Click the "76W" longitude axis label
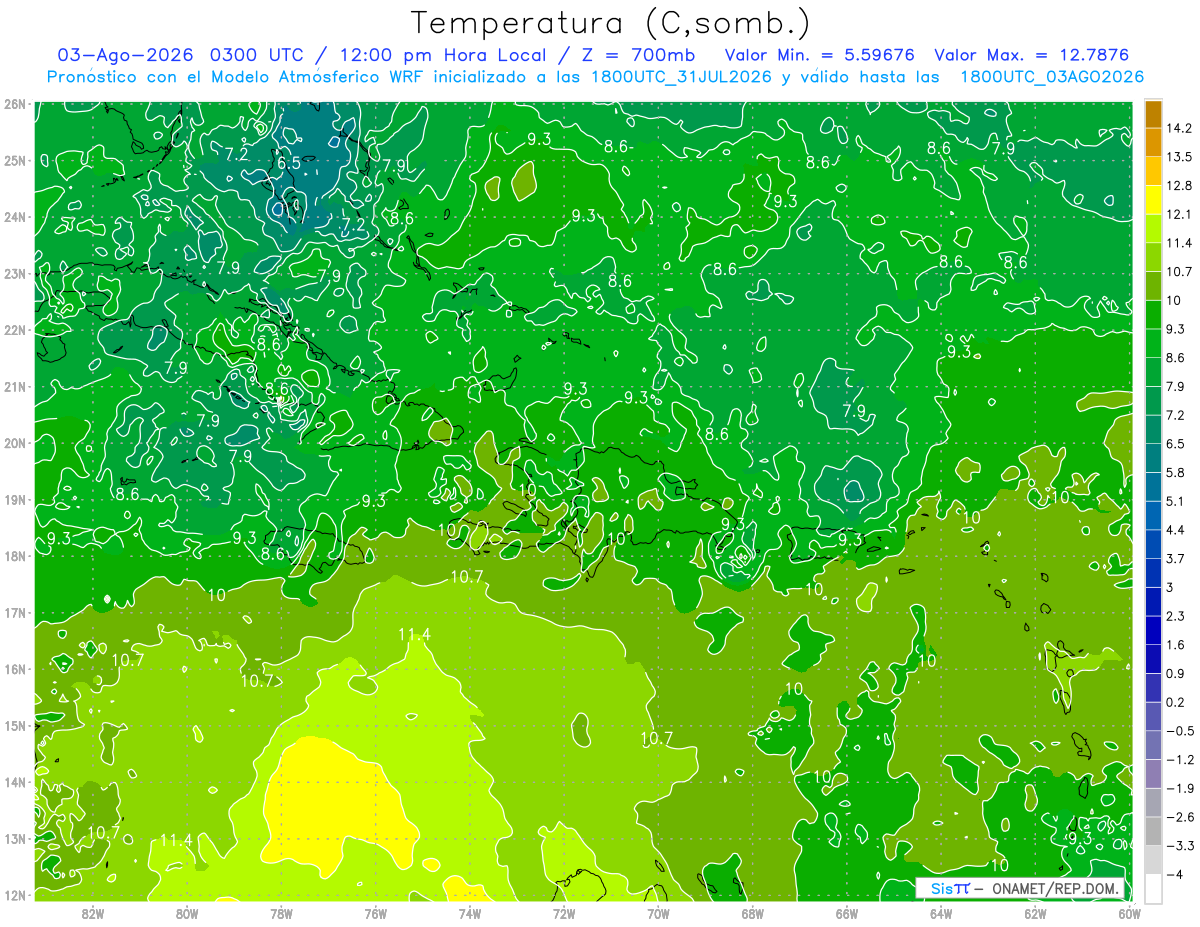The image size is (1200, 927). [x=375, y=914]
